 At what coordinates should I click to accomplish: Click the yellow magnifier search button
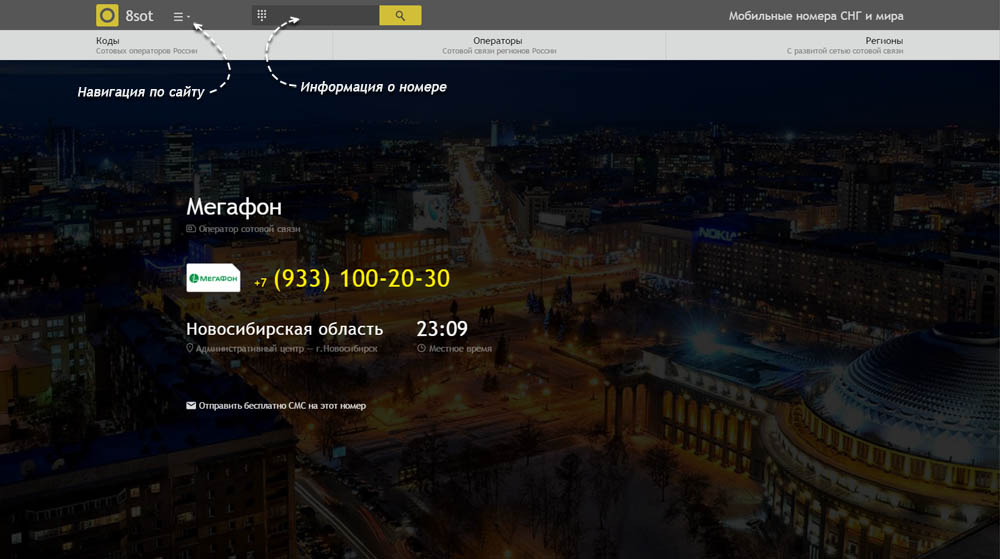coord(400,15)
